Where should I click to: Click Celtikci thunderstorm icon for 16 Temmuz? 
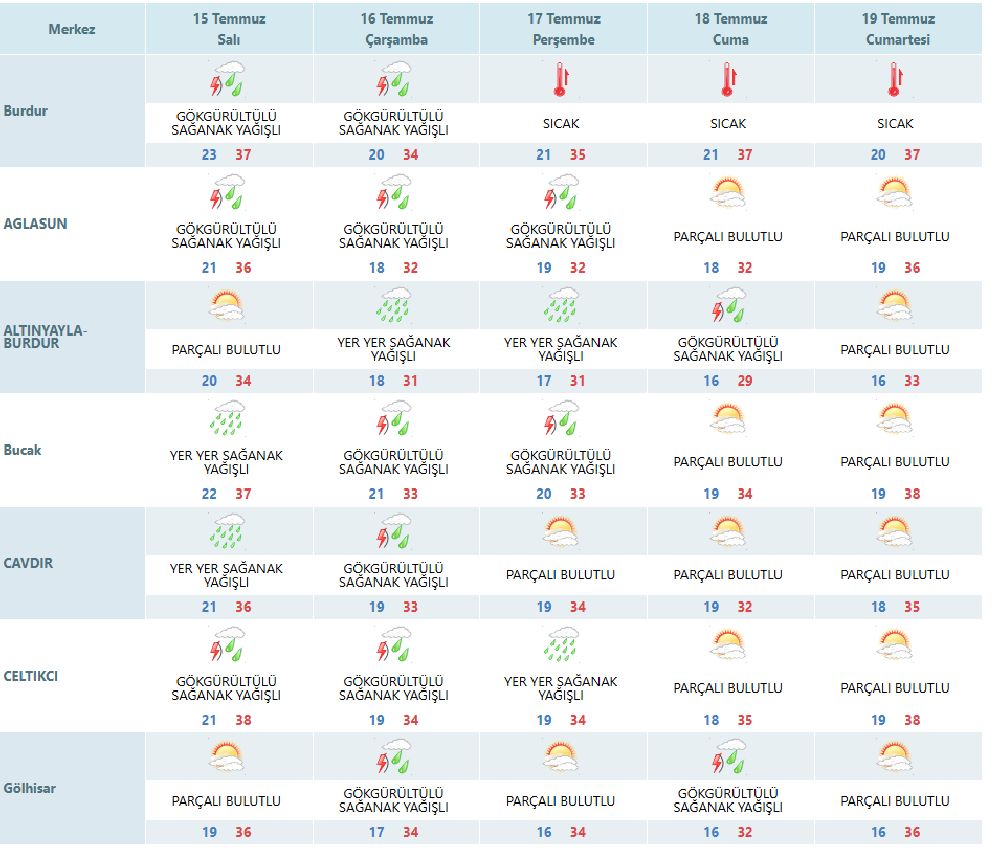pyautogui.click(x=394, y=644)
